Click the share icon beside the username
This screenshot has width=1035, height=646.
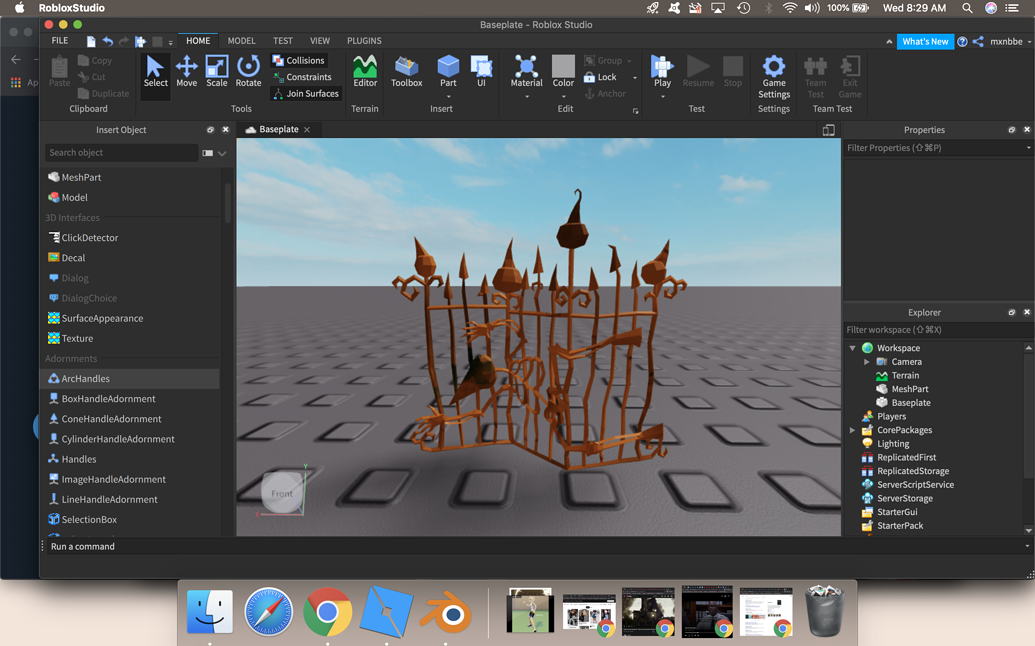tap(978, 42)
